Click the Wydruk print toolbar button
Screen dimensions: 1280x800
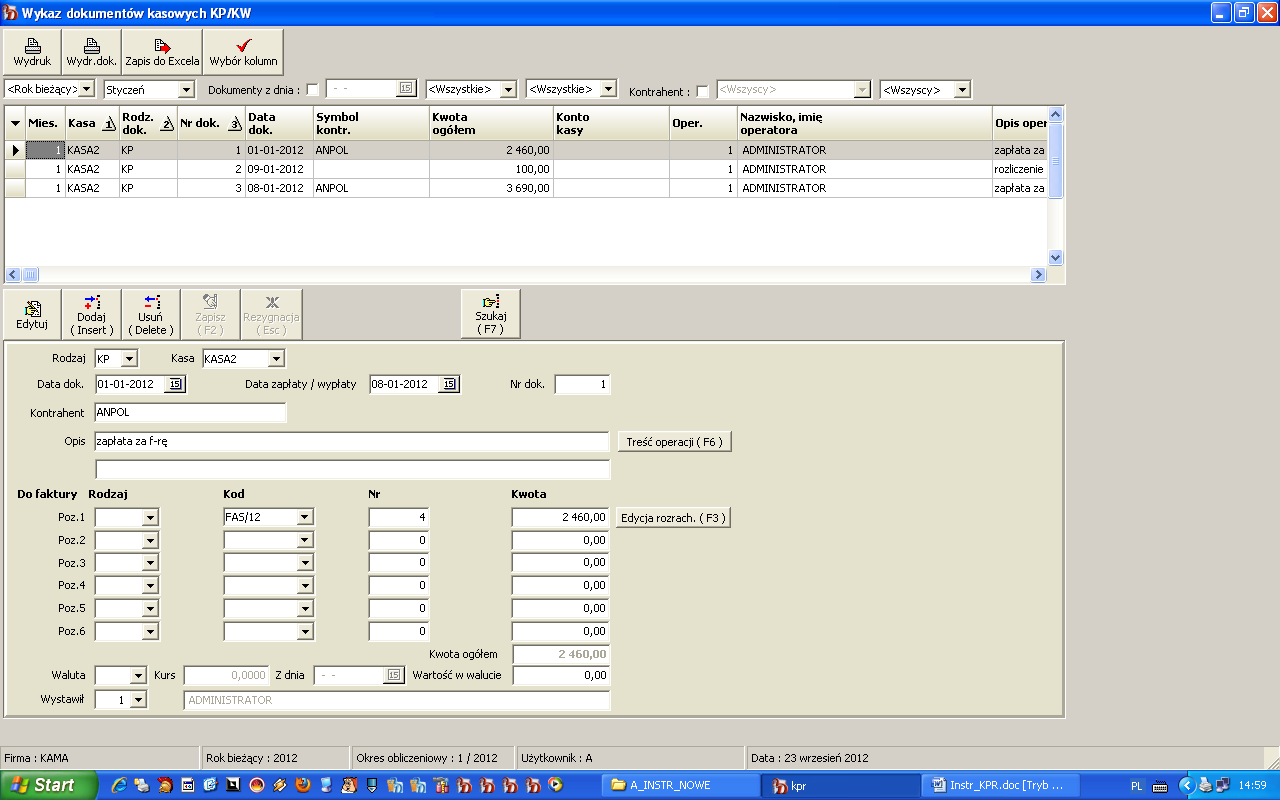pos(32,52)
